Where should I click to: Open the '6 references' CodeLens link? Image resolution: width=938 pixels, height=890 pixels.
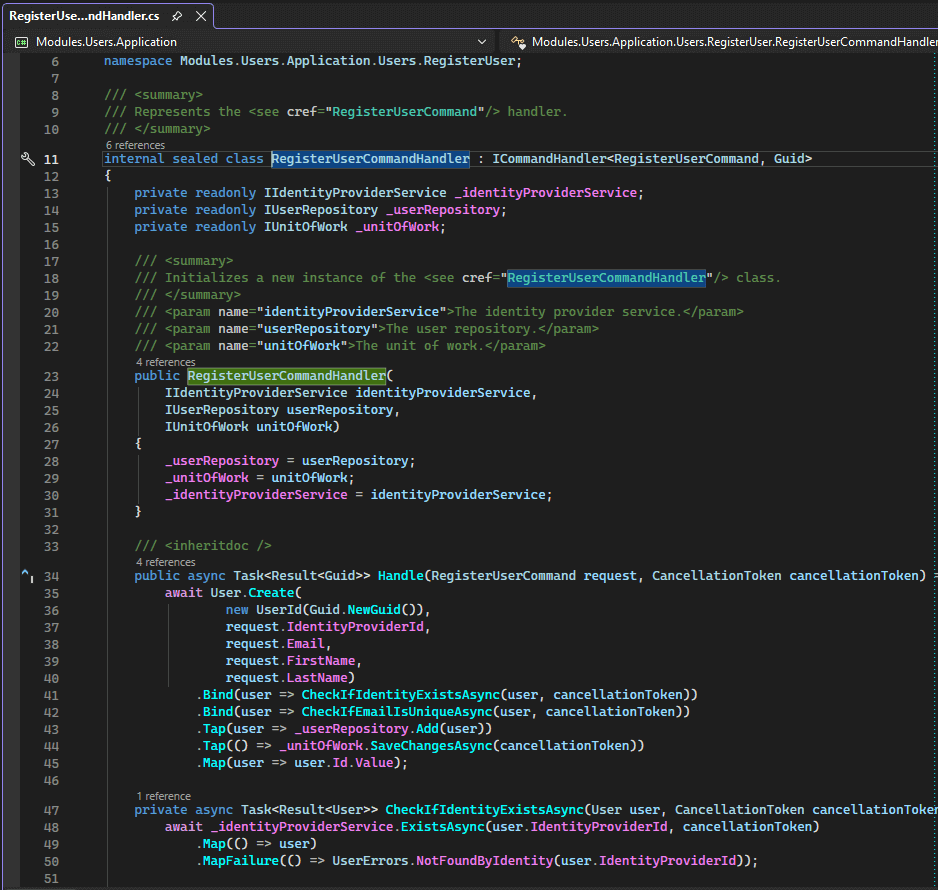point(135,145)
